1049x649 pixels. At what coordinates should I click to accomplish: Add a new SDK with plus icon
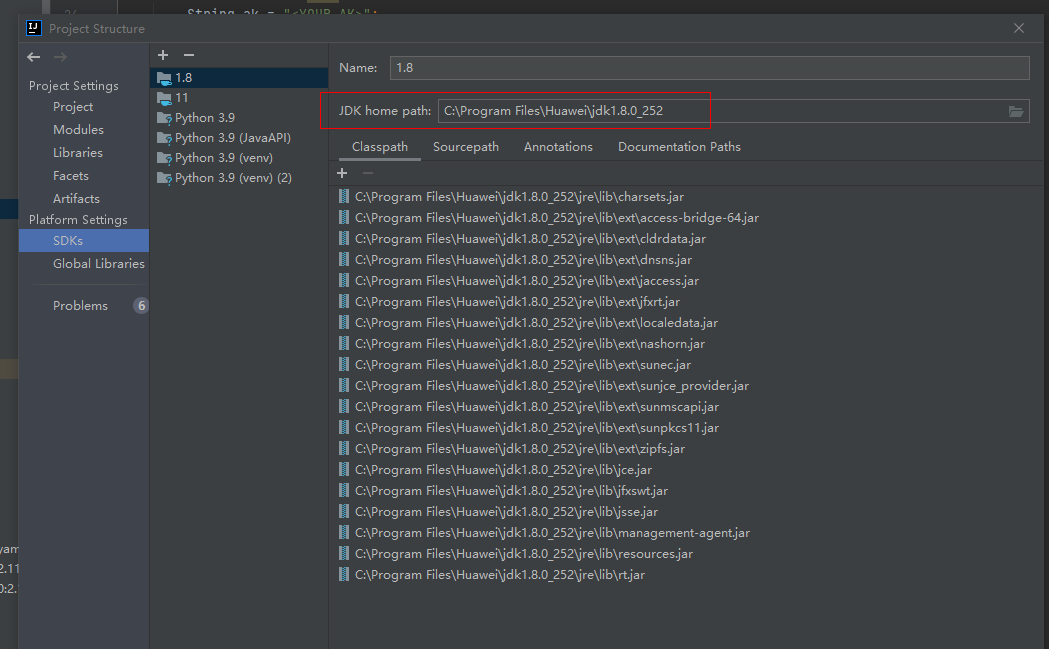pyautogui.click(x=163, y=55)
